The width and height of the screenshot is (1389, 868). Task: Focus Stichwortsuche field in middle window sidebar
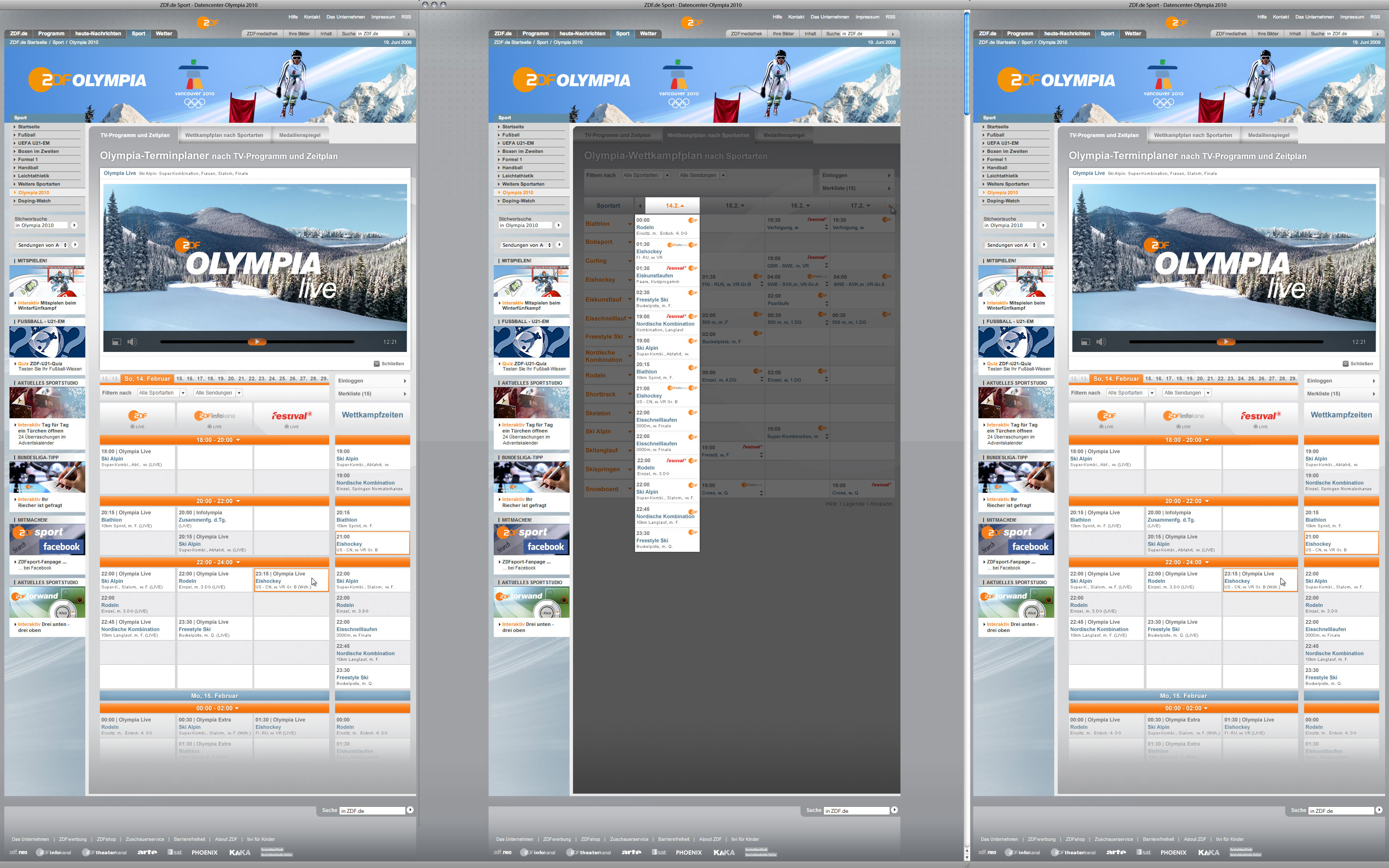tap(525, 226)
